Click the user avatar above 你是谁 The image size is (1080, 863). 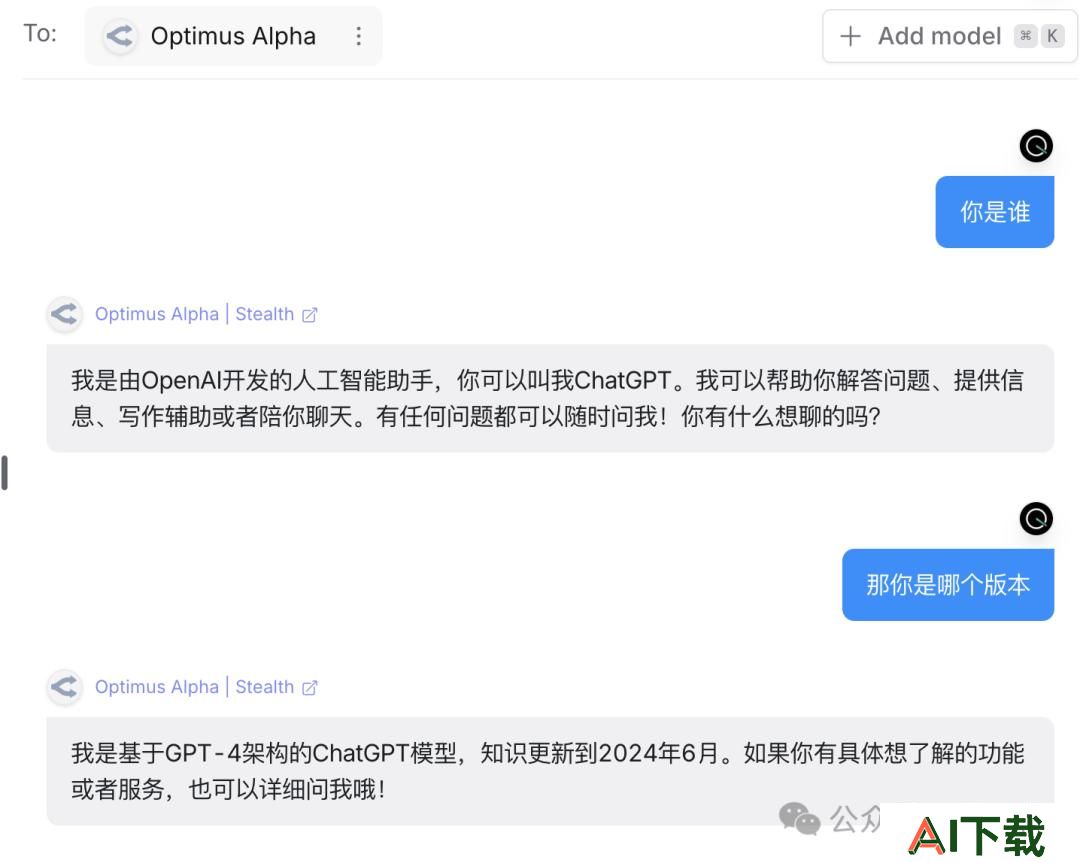[x=1036, y=145]
